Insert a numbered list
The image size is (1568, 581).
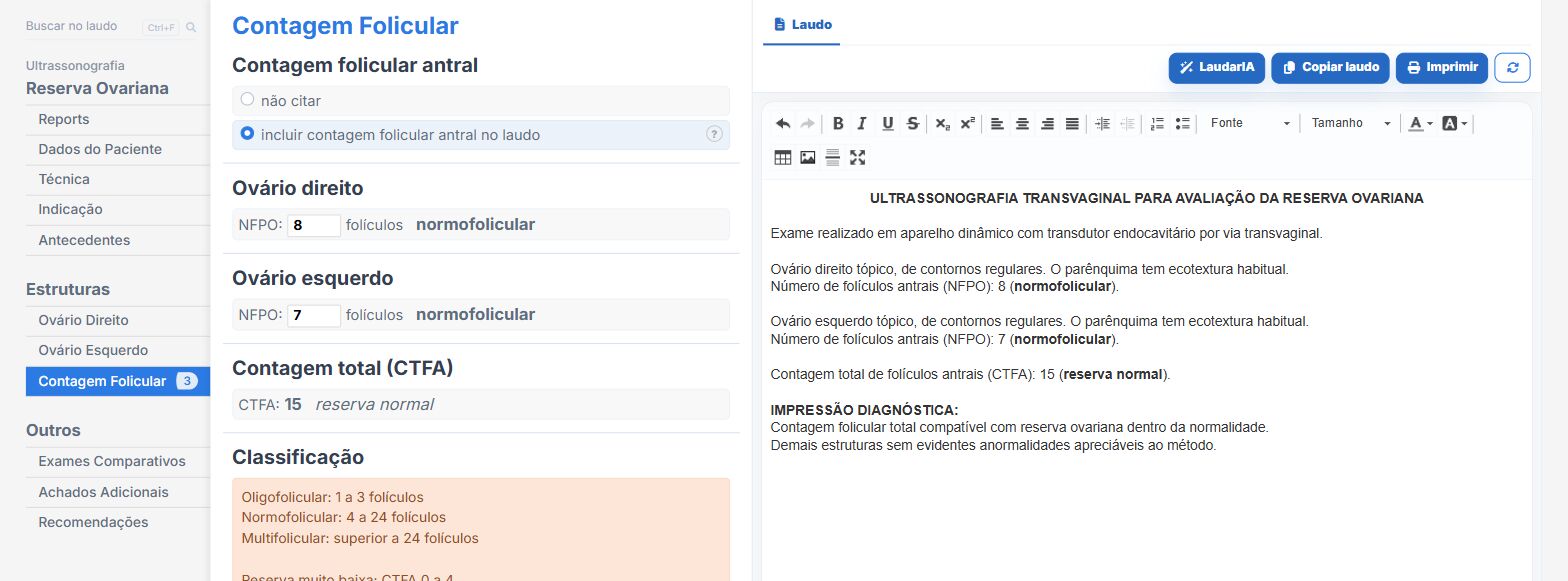pos(1157,123)
